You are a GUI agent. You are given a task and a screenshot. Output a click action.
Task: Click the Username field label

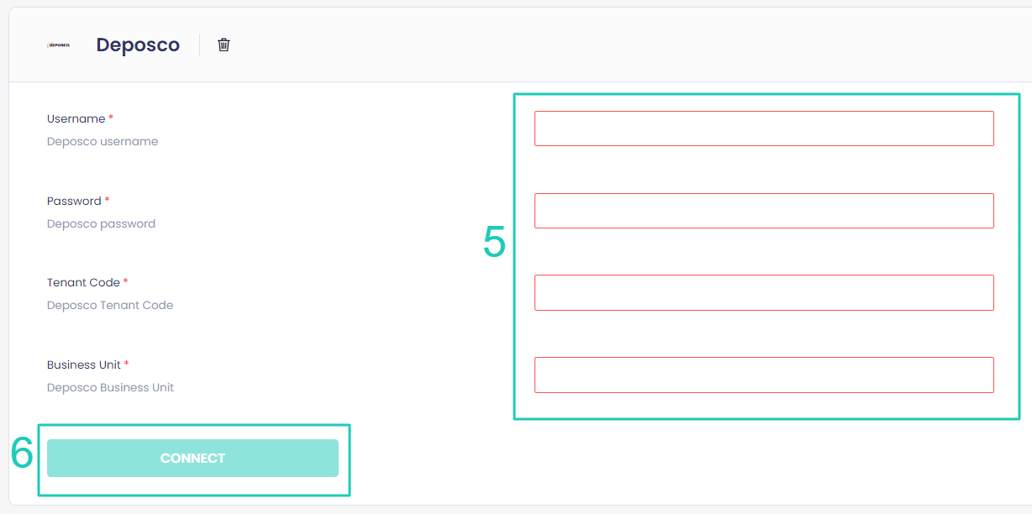pos(76,119)
